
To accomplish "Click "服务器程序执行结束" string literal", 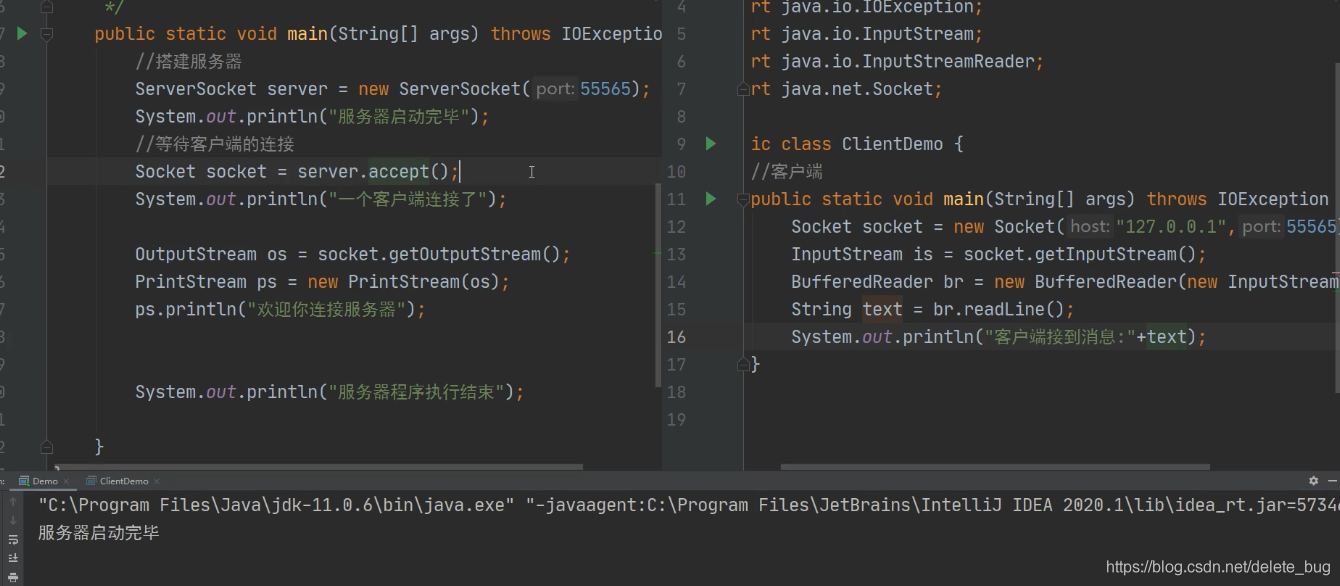I will point(416,392).
